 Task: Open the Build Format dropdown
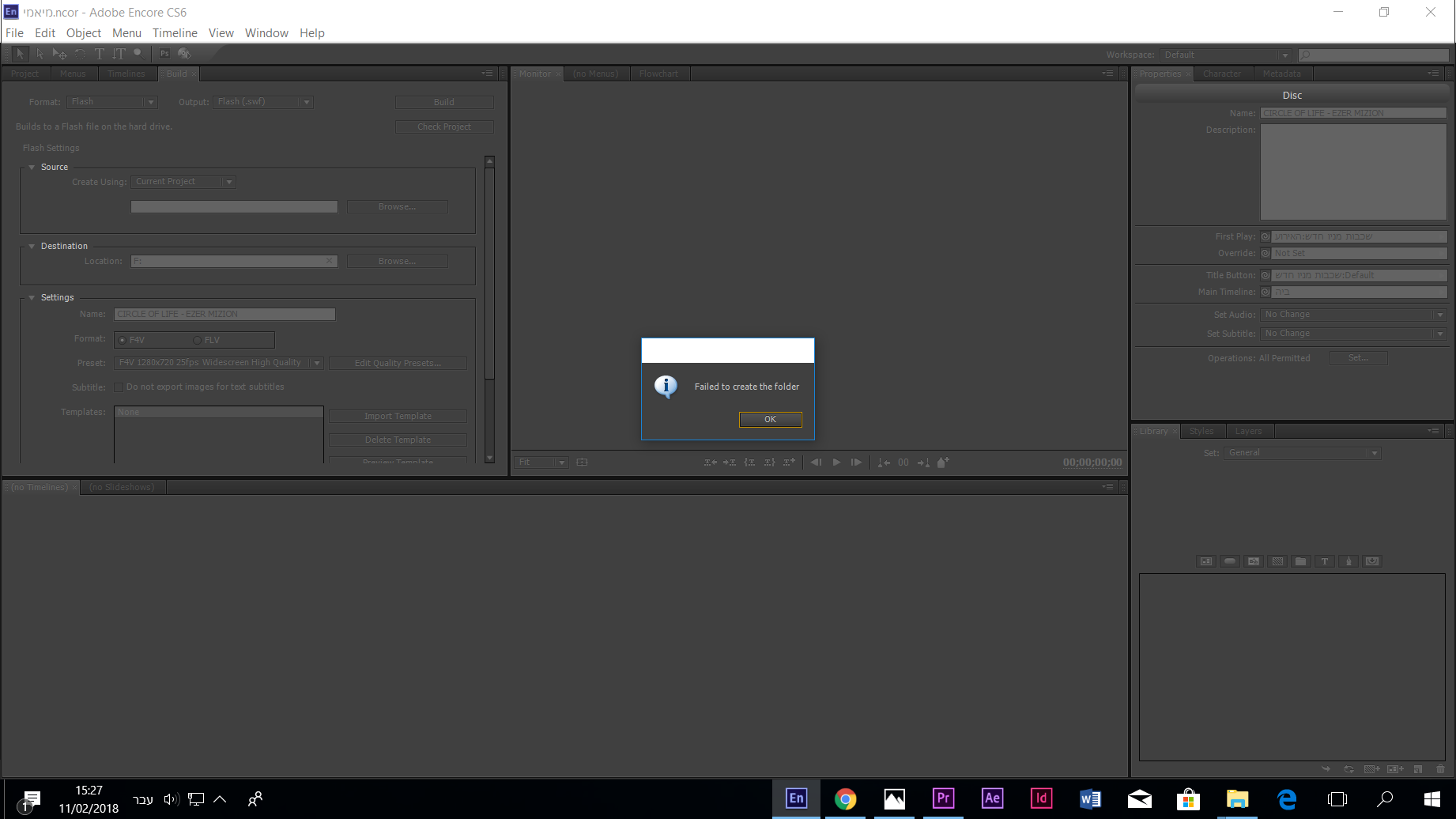[x=112, y=102]
